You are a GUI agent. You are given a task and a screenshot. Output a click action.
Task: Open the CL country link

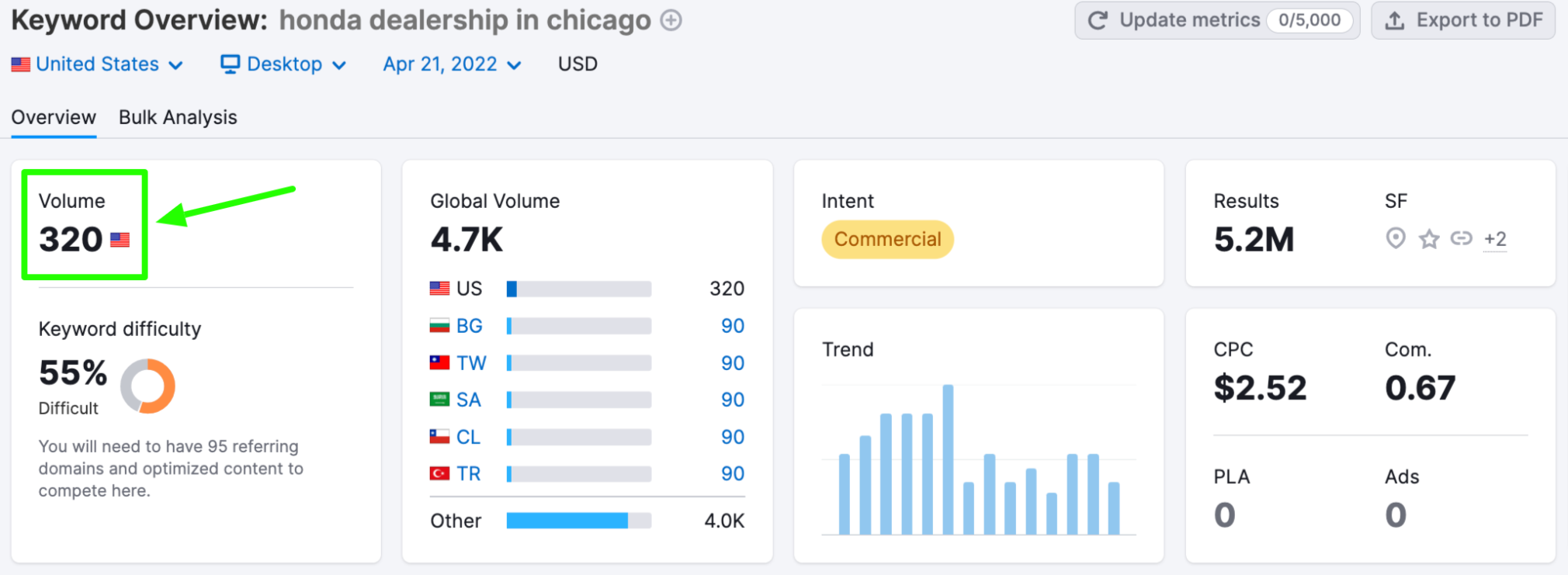click(468, 437)
